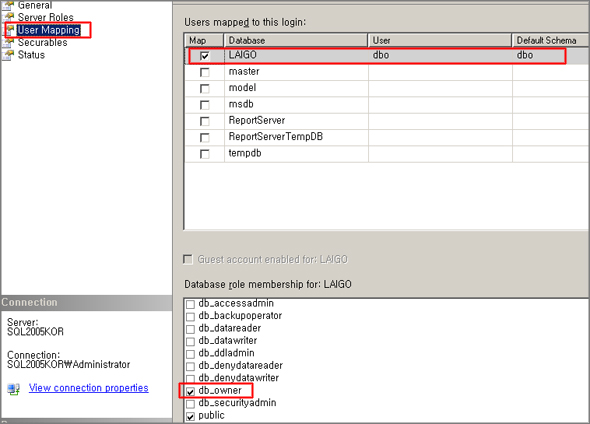Open the Status page icon
This screenshot has height=424, width=590.
(9, 55)
